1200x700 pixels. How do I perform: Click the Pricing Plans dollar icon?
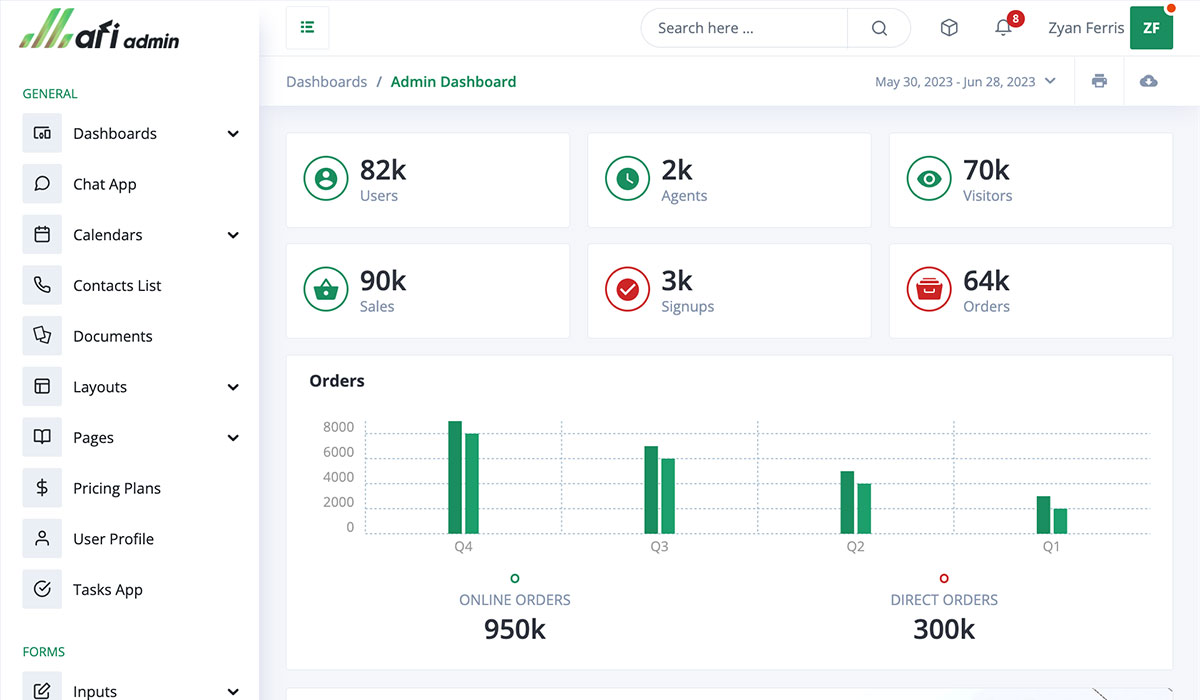(42, 488)
